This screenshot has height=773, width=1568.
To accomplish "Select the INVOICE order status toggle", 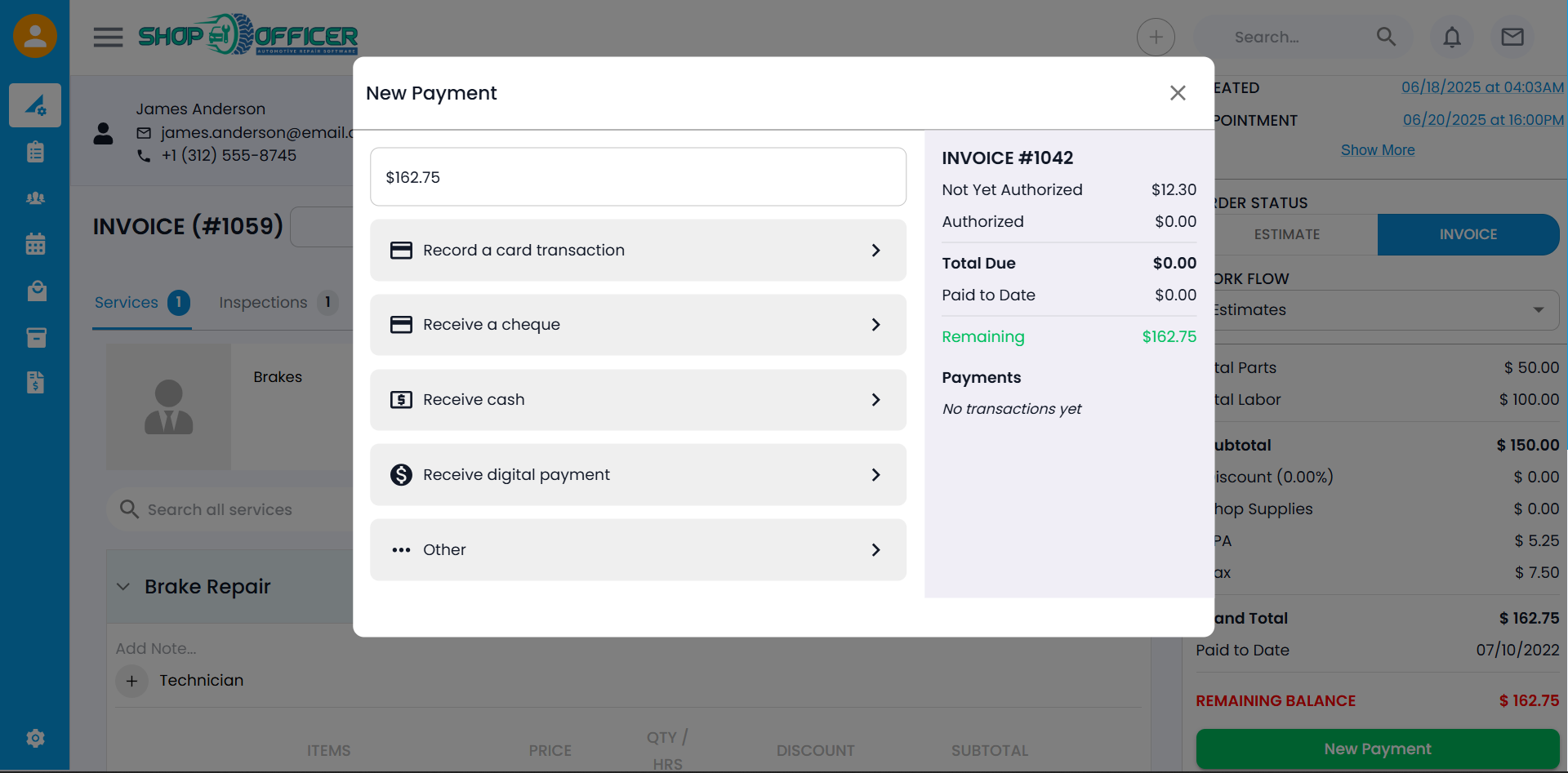I will coord(1468,234).
